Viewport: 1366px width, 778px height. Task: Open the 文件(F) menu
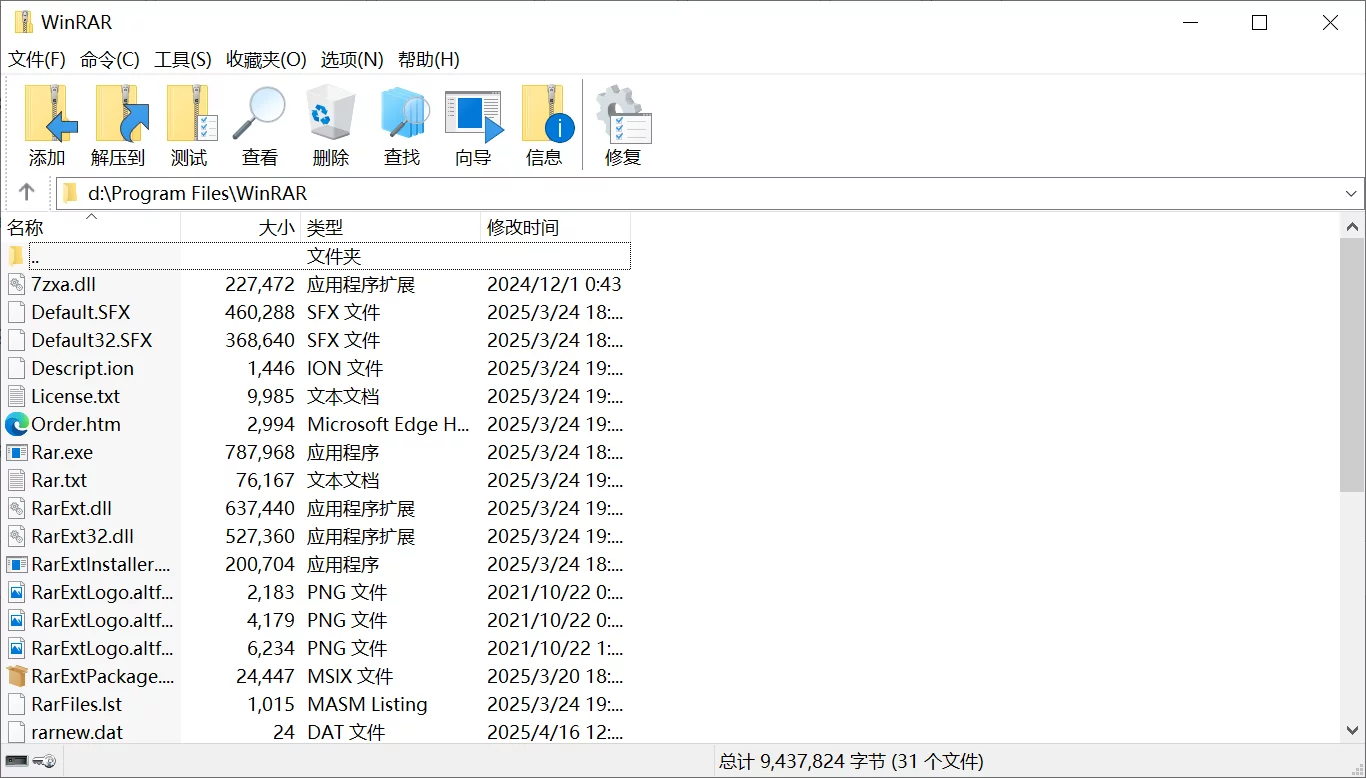point(37,59)
